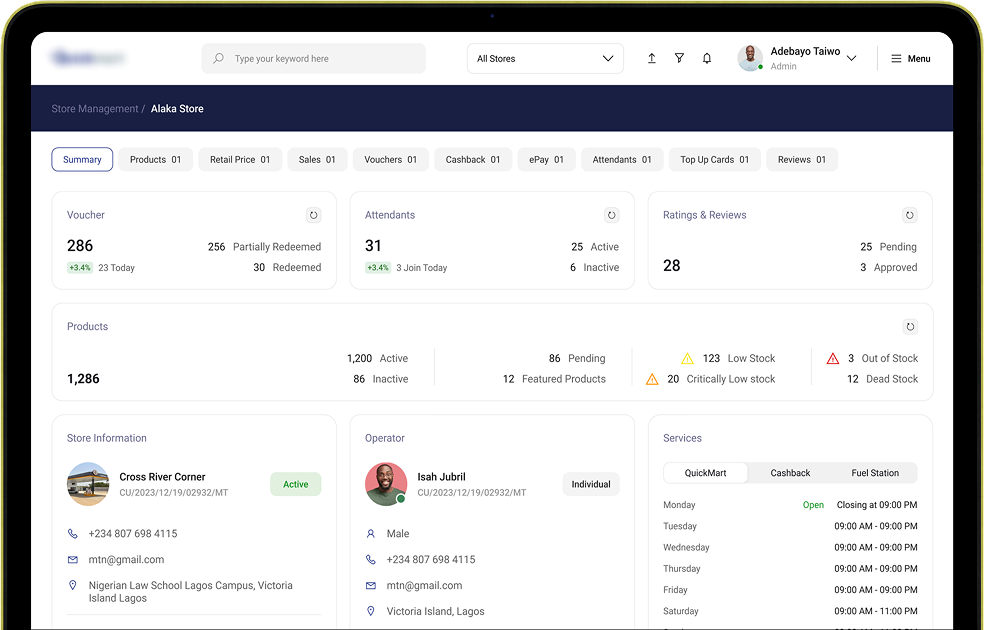View the Attendants tab

[622, 159]
